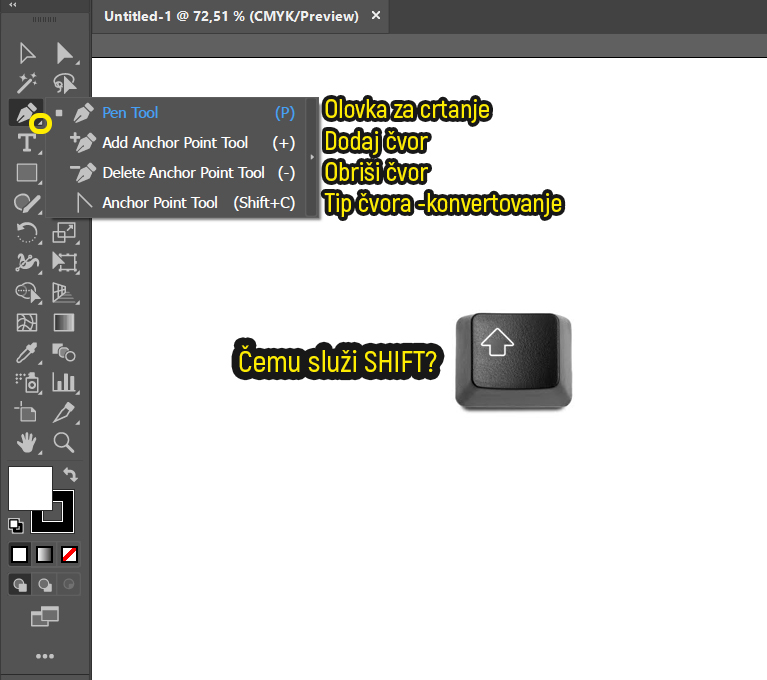Image resolution: width=767 pixels, height=680 pixels.
Task: Click the label 'Tip čvora -konvertovanje'
Action: tap(443, 204)
